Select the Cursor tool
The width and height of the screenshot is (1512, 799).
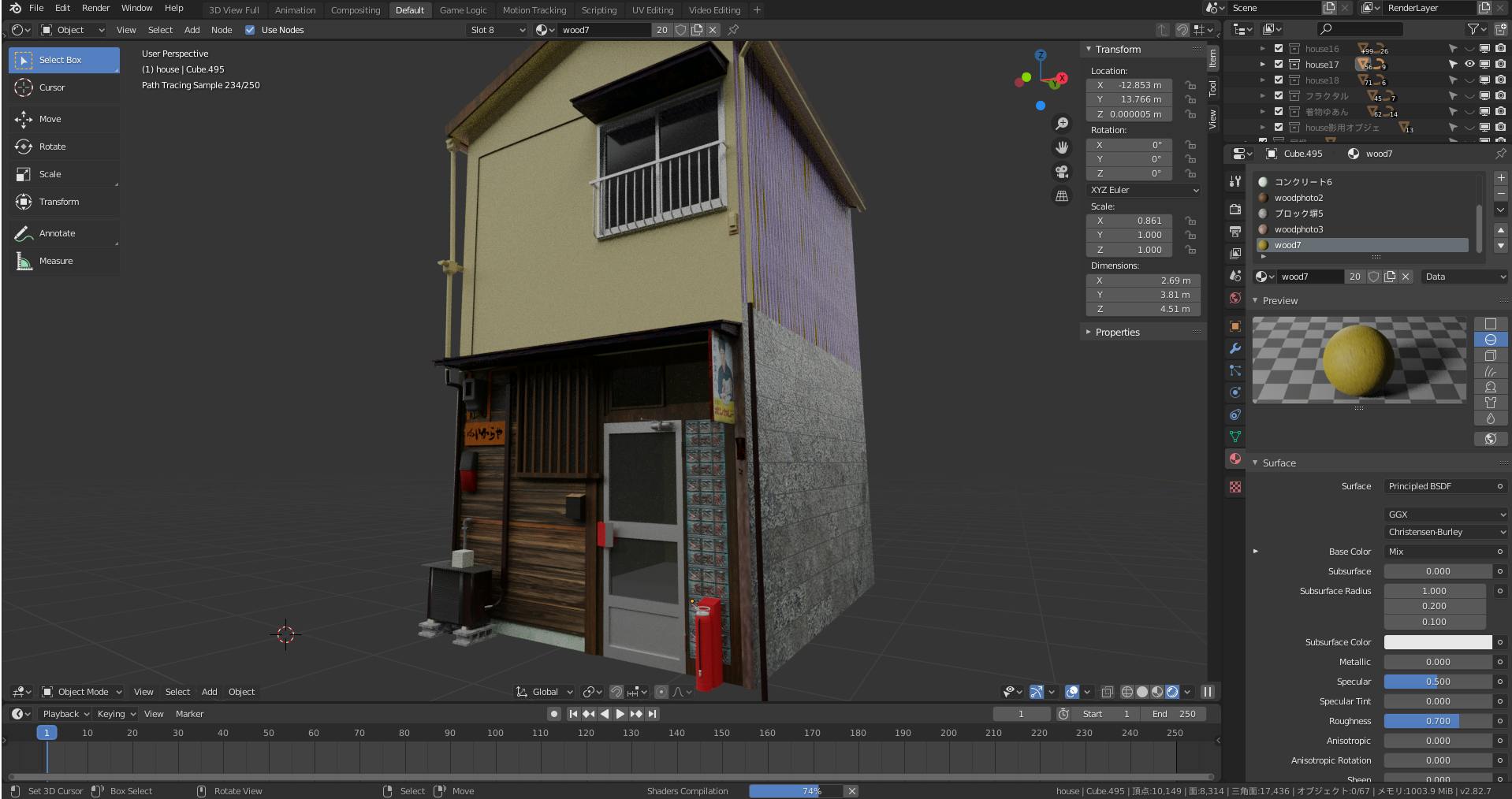64,87
